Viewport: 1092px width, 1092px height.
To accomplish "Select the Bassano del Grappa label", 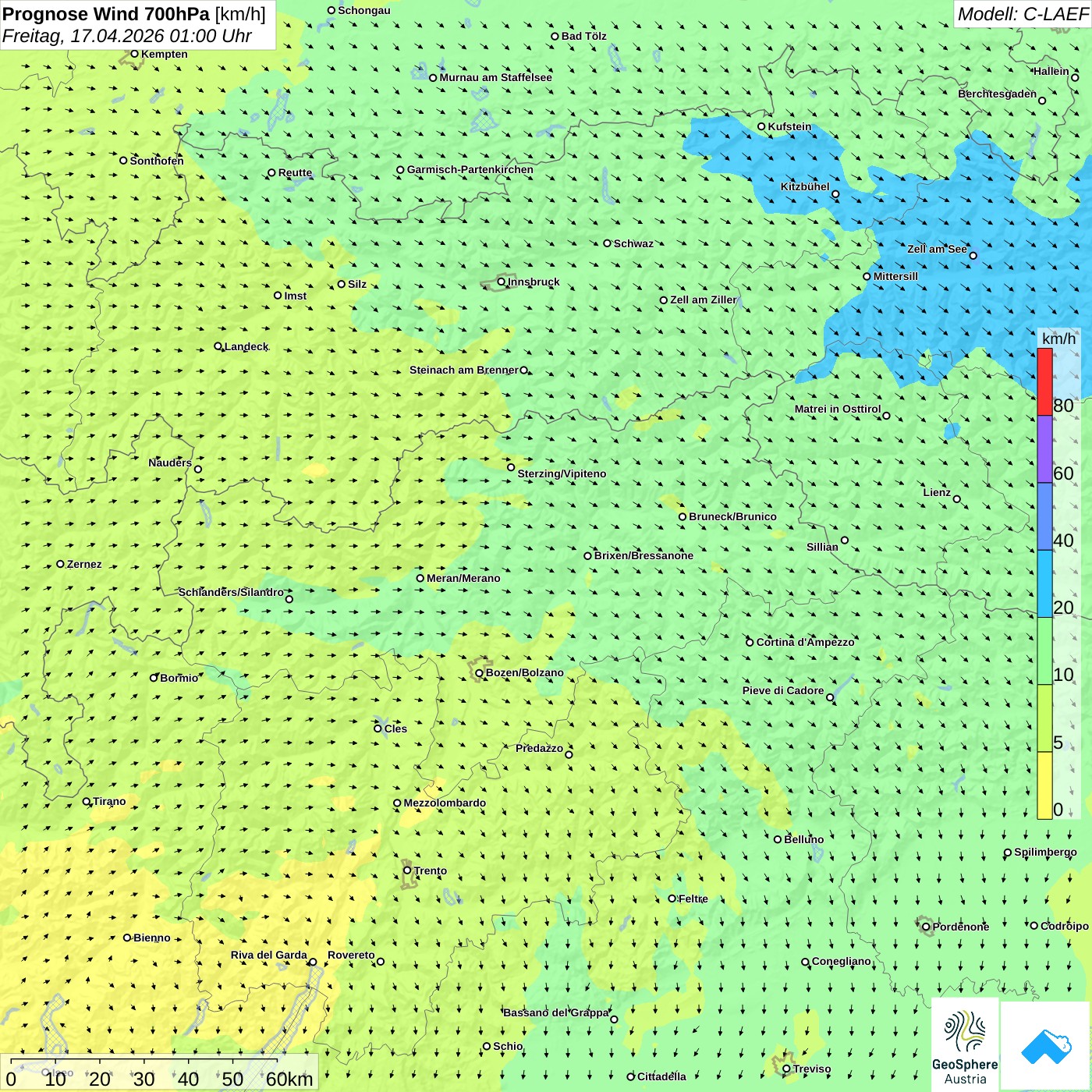I will tap(556, 1012).
